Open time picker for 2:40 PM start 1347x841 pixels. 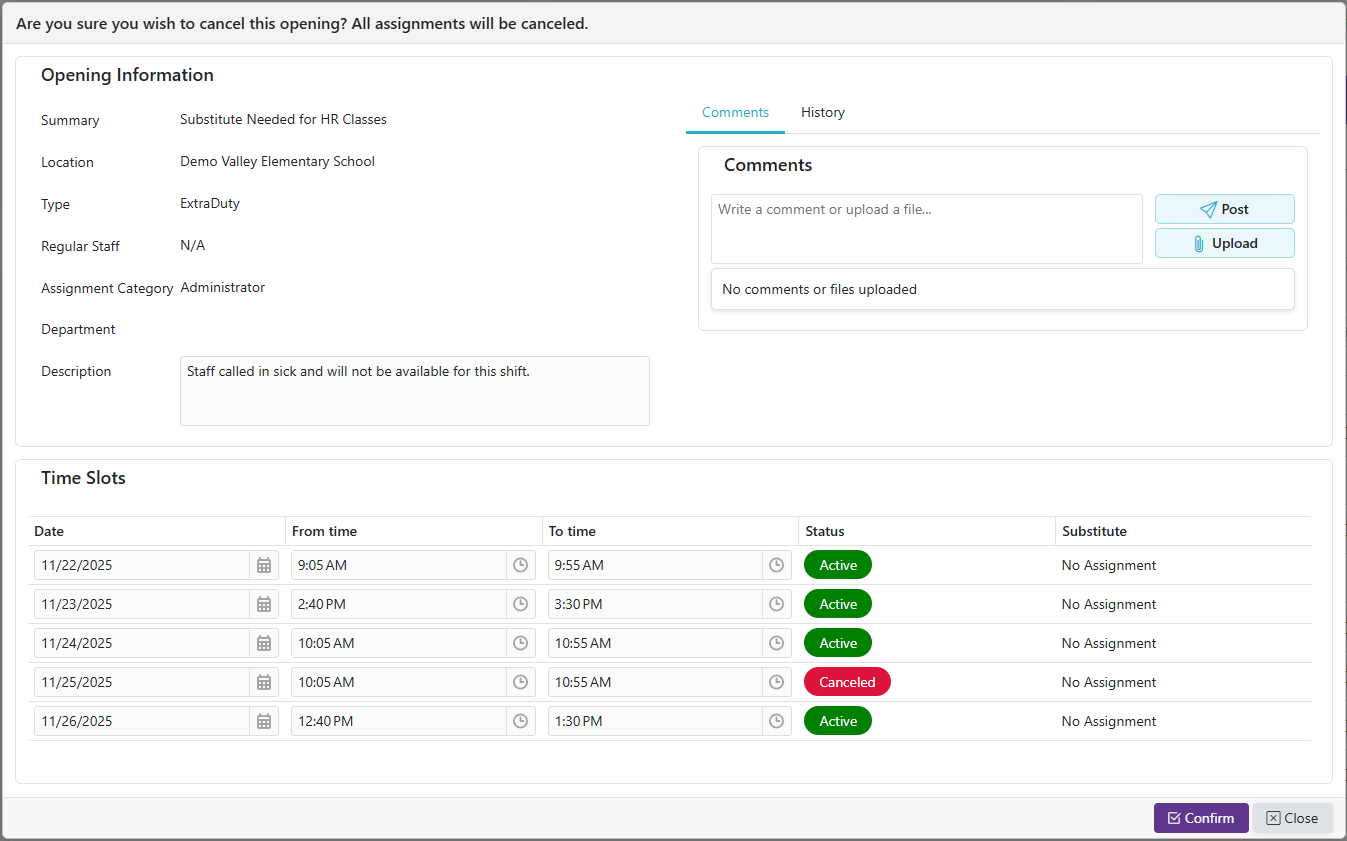pyautogui.click(x=520, y=604)
